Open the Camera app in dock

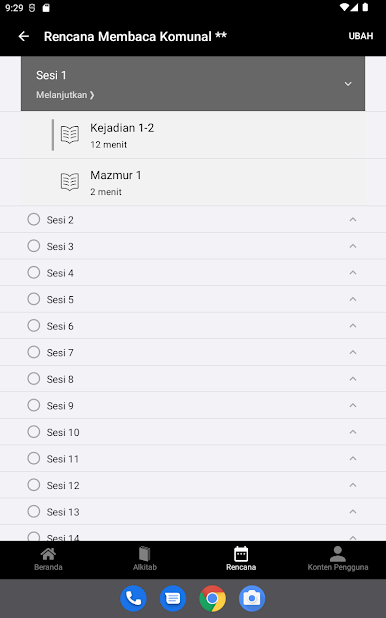pos(252,598)
